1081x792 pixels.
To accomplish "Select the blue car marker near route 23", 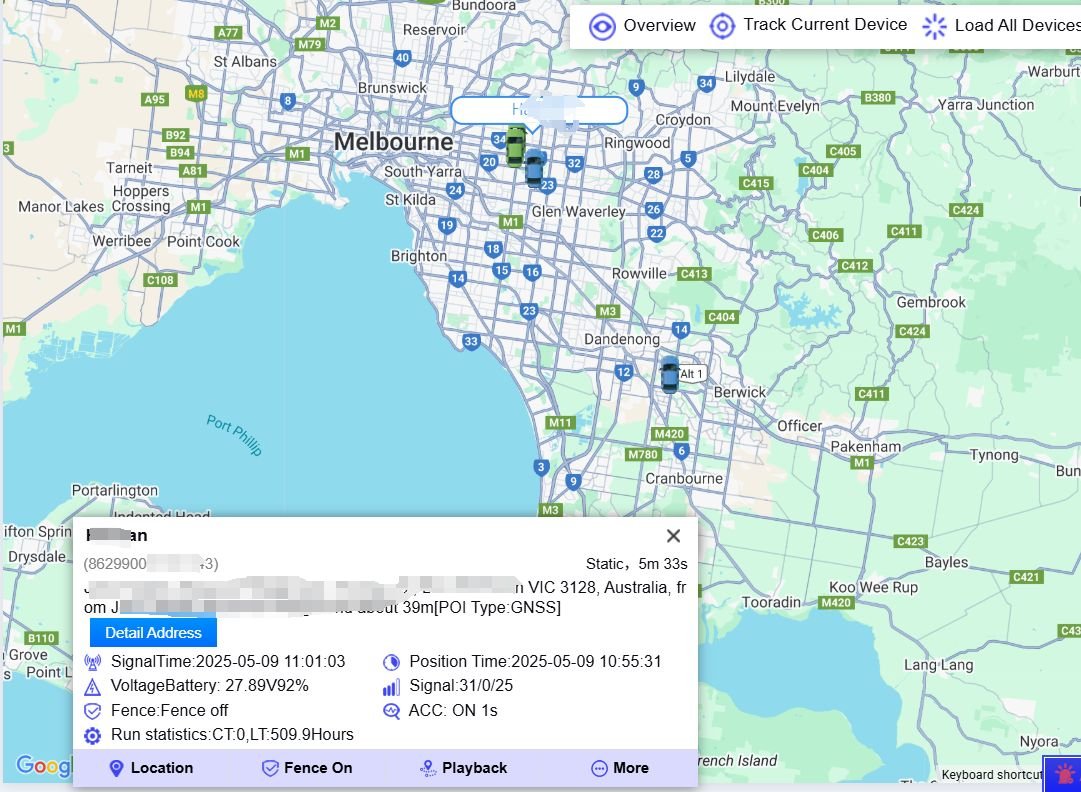I will [x=534, y=170].
